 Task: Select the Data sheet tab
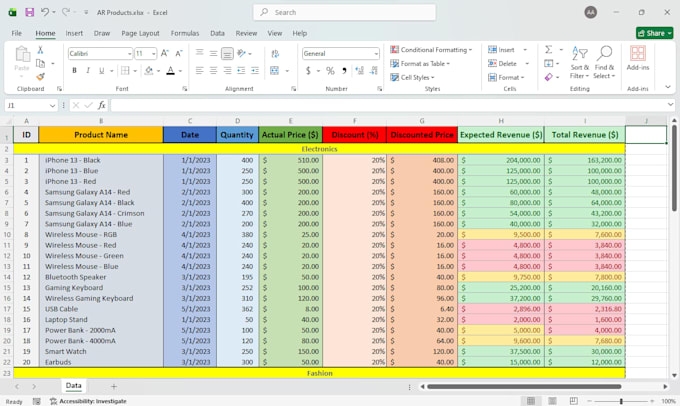[73, 385]
